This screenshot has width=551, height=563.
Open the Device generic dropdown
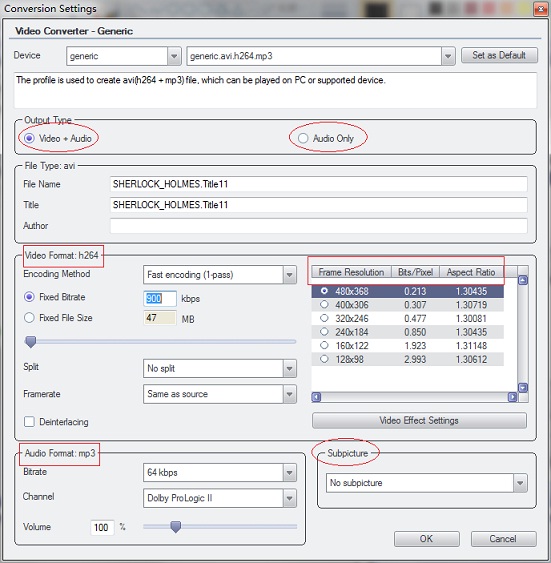point(174,56)
